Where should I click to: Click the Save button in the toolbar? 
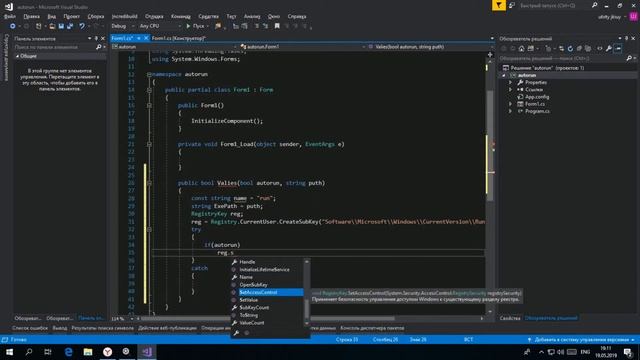[x=61, y=26]
